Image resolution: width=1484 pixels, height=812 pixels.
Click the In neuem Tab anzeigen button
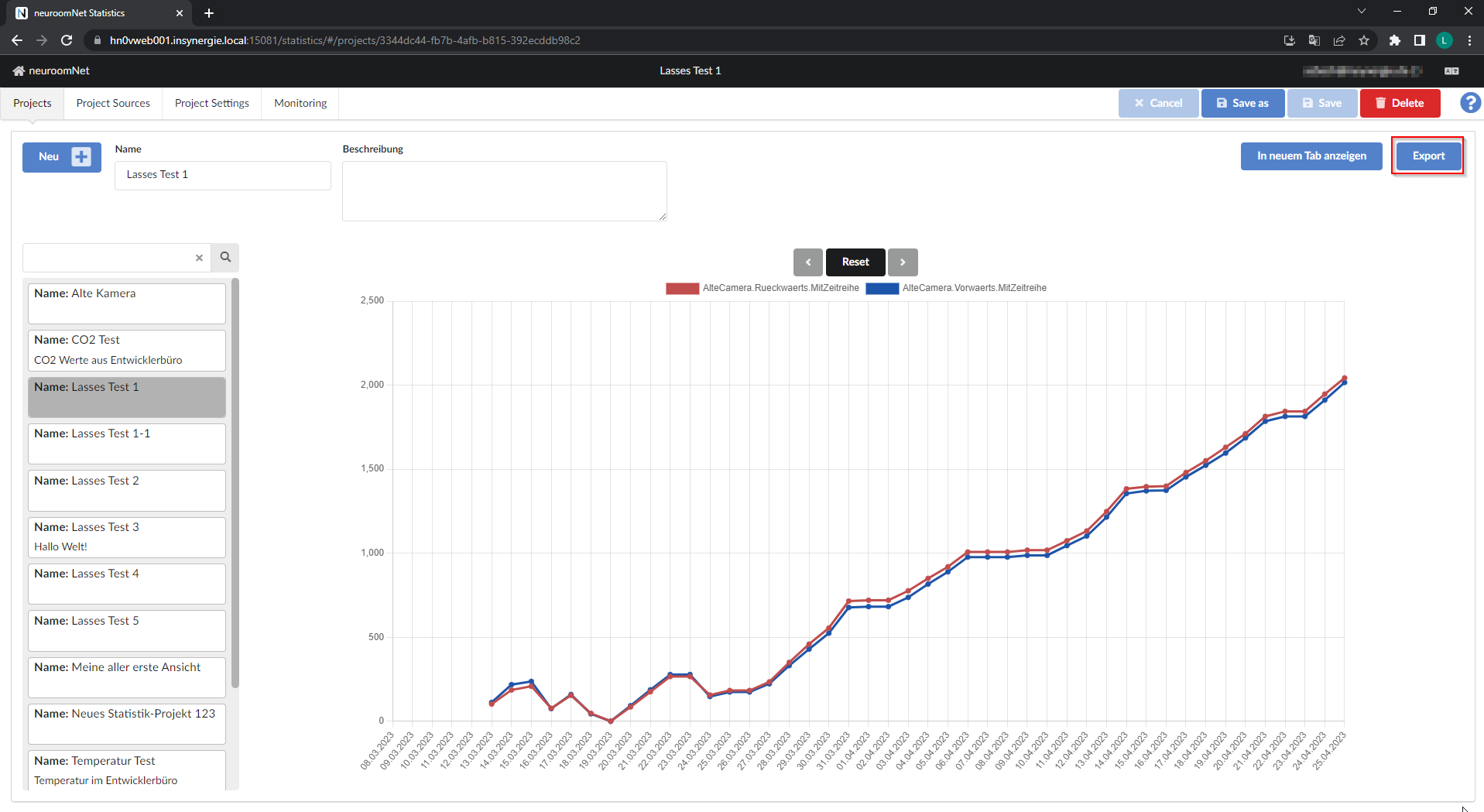[1311, 155]
